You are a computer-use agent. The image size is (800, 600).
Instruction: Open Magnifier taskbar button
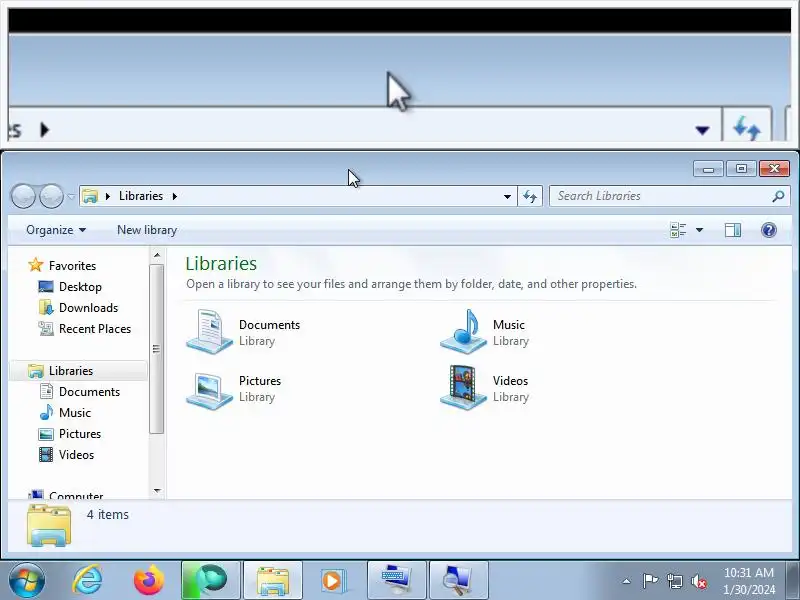(459, 580)
